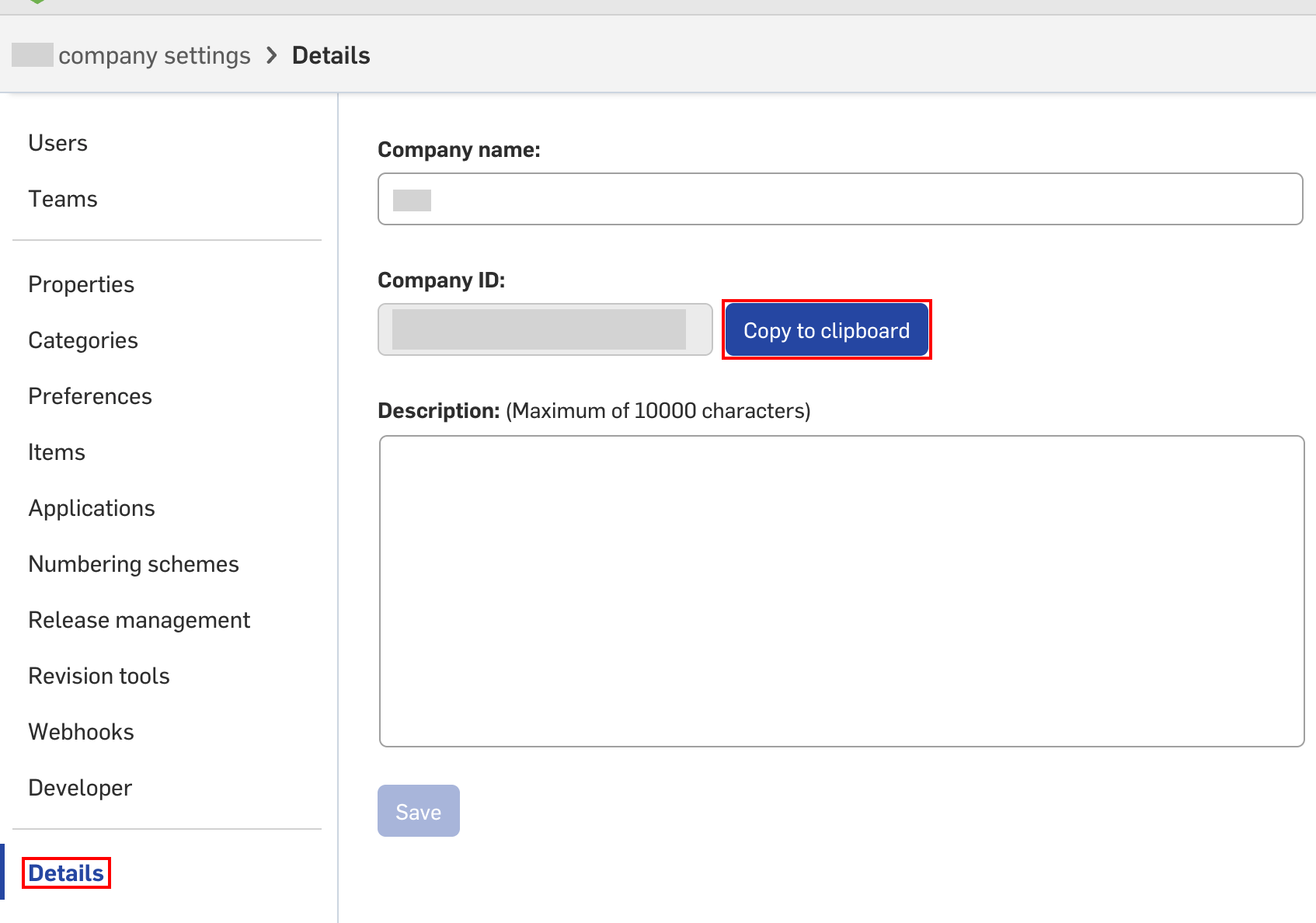
Task: Go to Numbering schemes
Action: tap(134, 564)
